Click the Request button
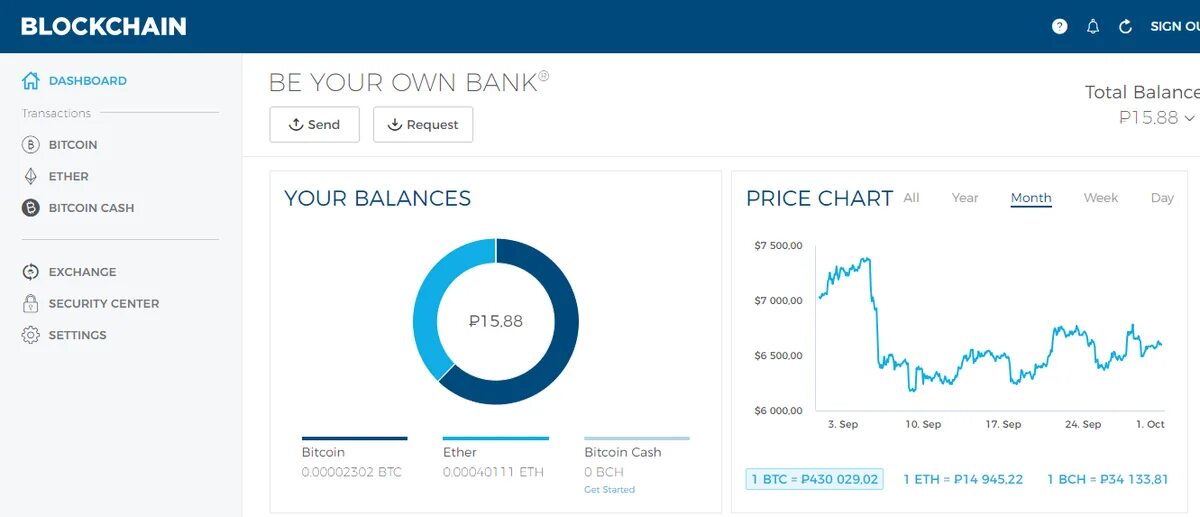The width and height of the screenshot is (1200, 517). tap(423, 125)
